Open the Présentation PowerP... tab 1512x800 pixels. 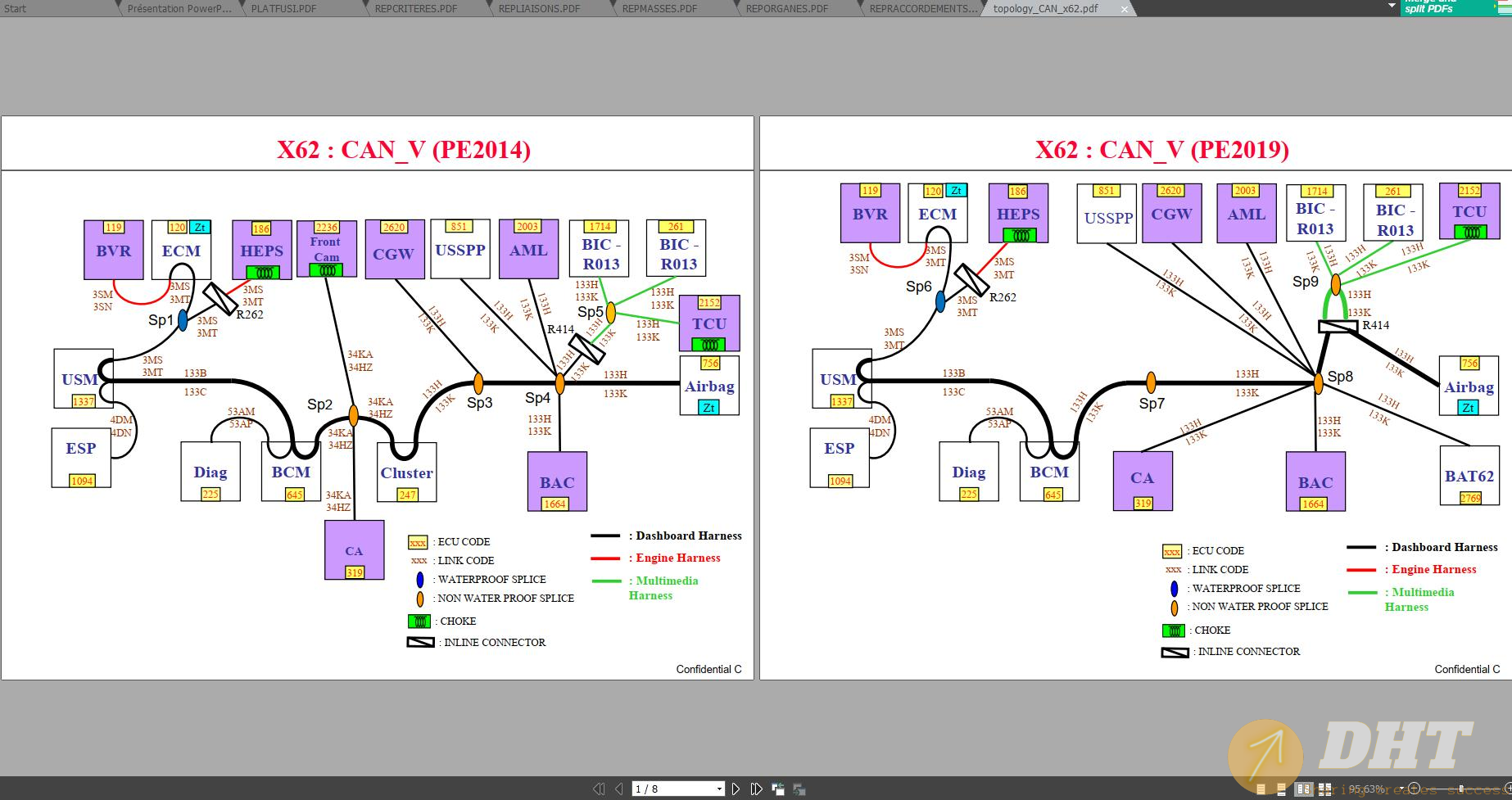[x=179, y=9]
